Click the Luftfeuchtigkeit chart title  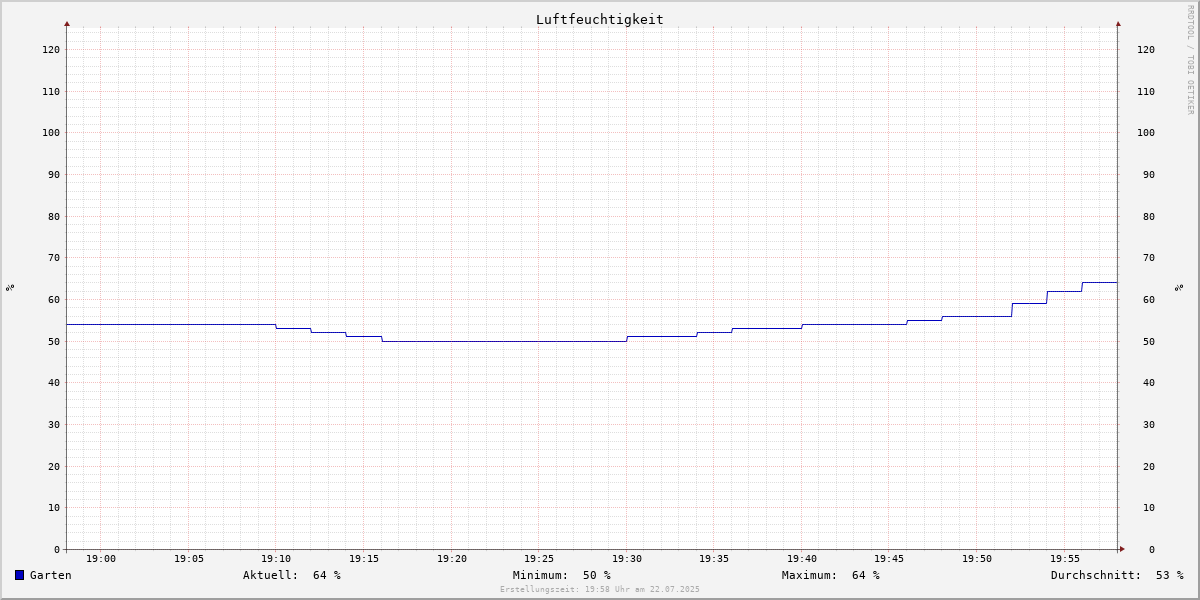point(599,19)
